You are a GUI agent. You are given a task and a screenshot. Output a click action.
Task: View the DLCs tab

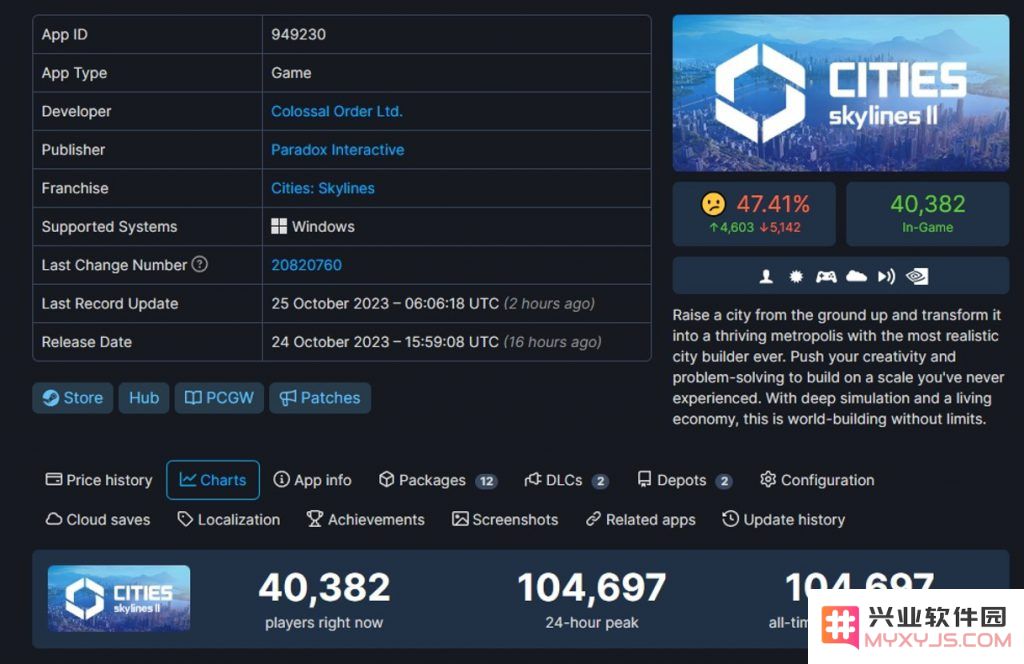pos(566,480)
